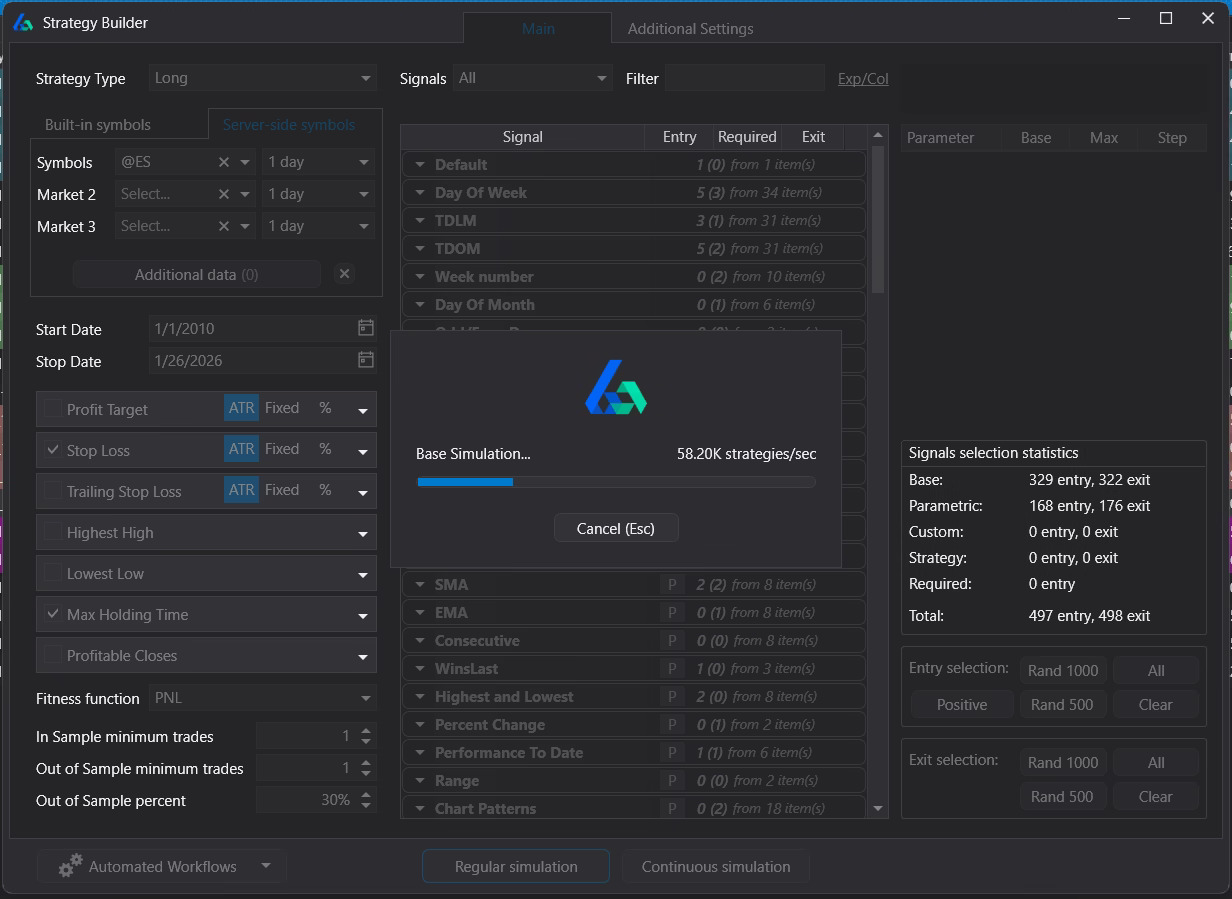The width and height of the screenshot is (1232, 899).
Task: Expand the Day Of Week signal group
Action: 420,192
